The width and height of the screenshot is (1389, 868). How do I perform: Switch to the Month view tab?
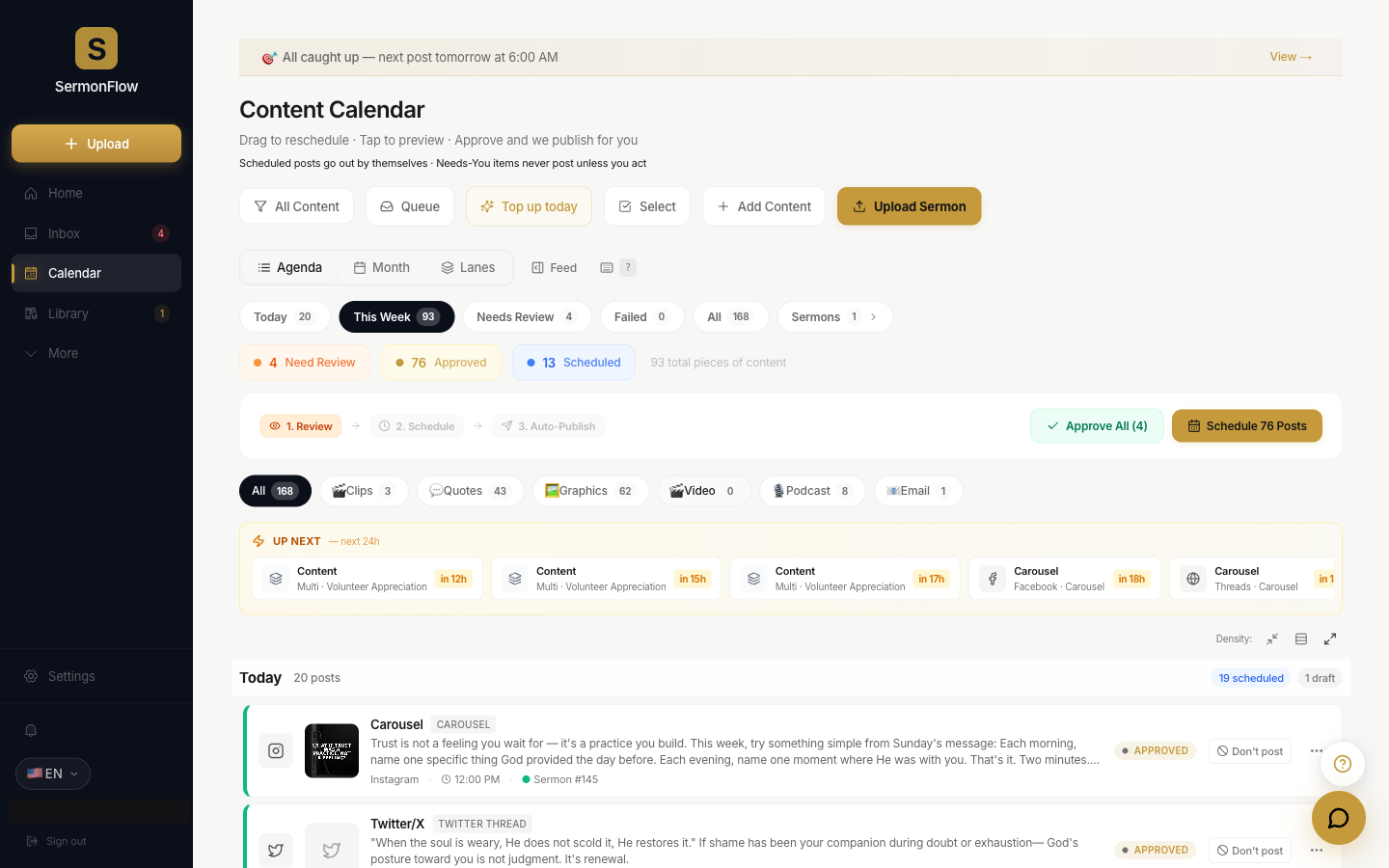coord(381,267)
